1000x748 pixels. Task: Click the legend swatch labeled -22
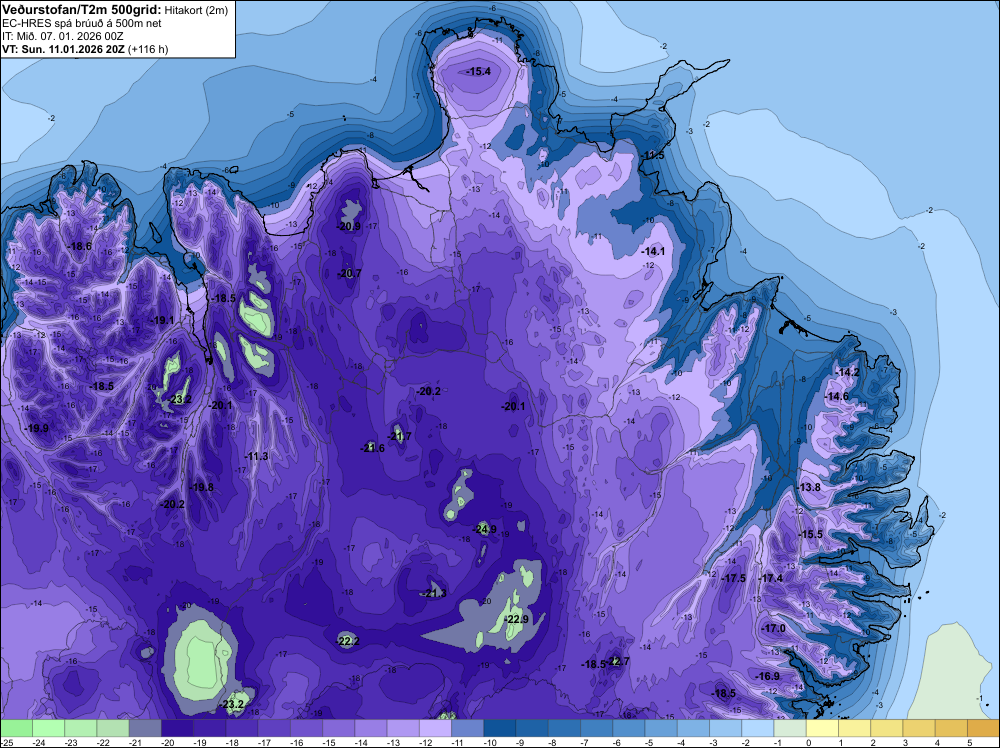click(x=113, y=728)
